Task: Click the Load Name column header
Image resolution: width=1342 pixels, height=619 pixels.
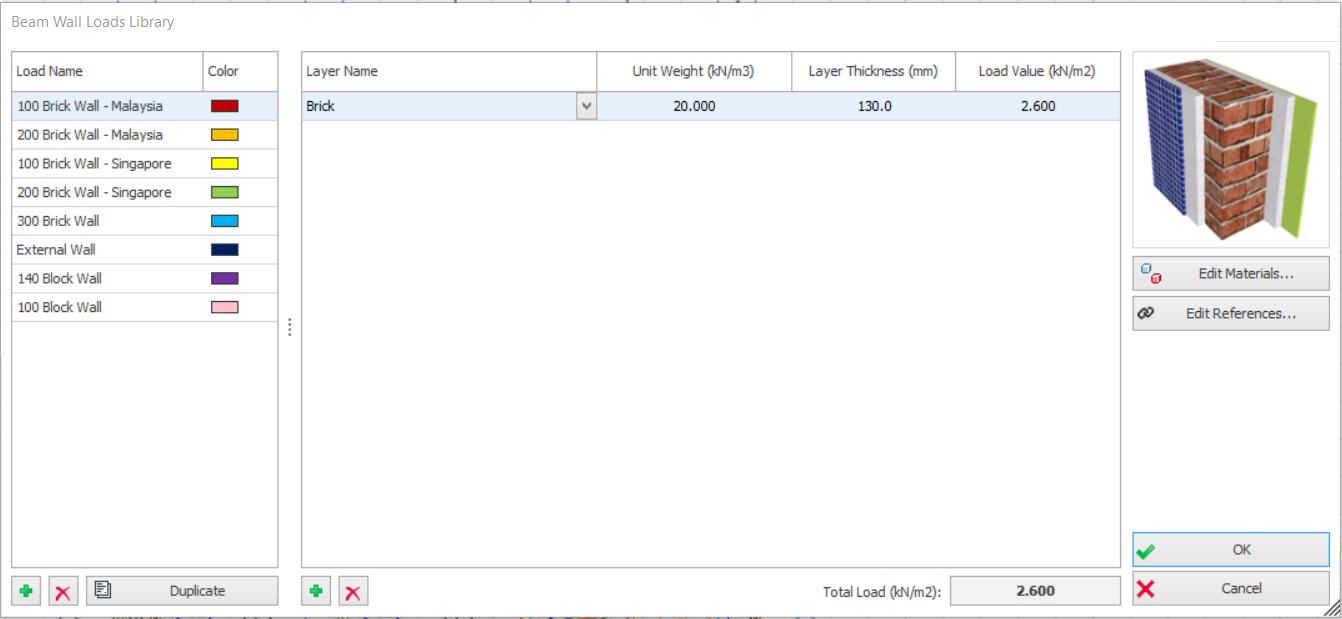Action: [107, 72]
